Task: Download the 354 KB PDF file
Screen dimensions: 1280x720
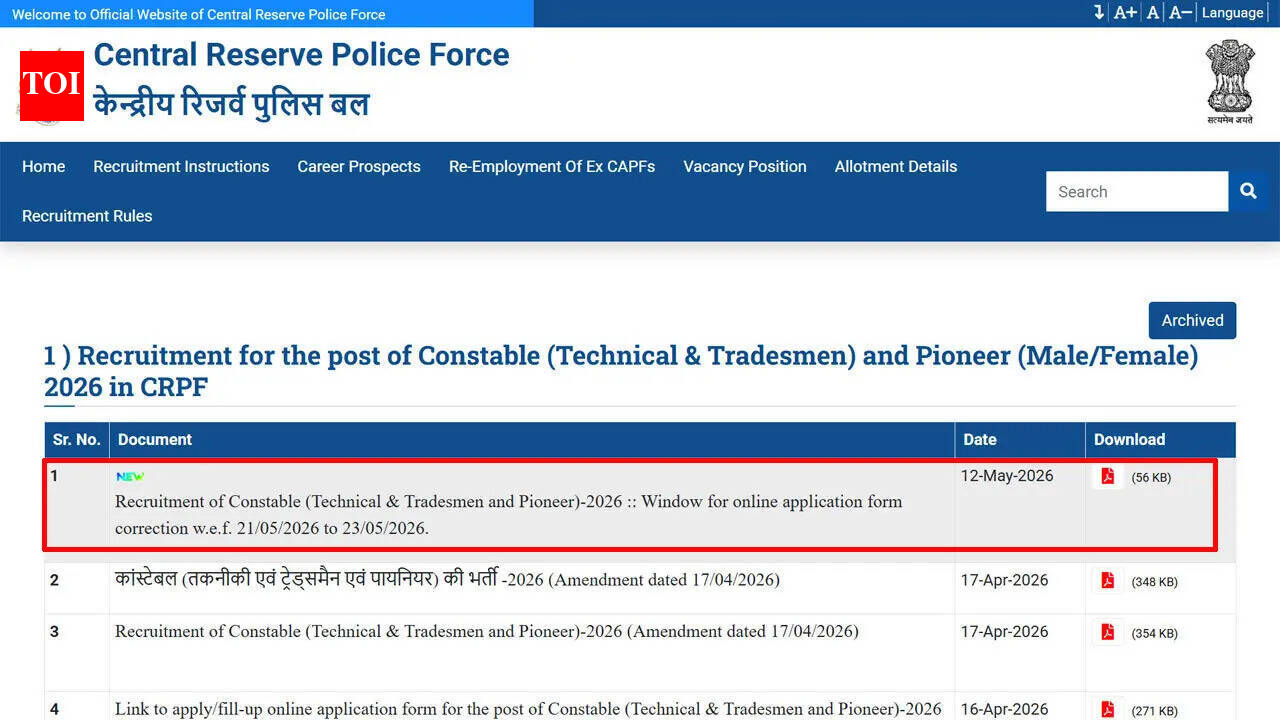Action: coord(1107,632)
